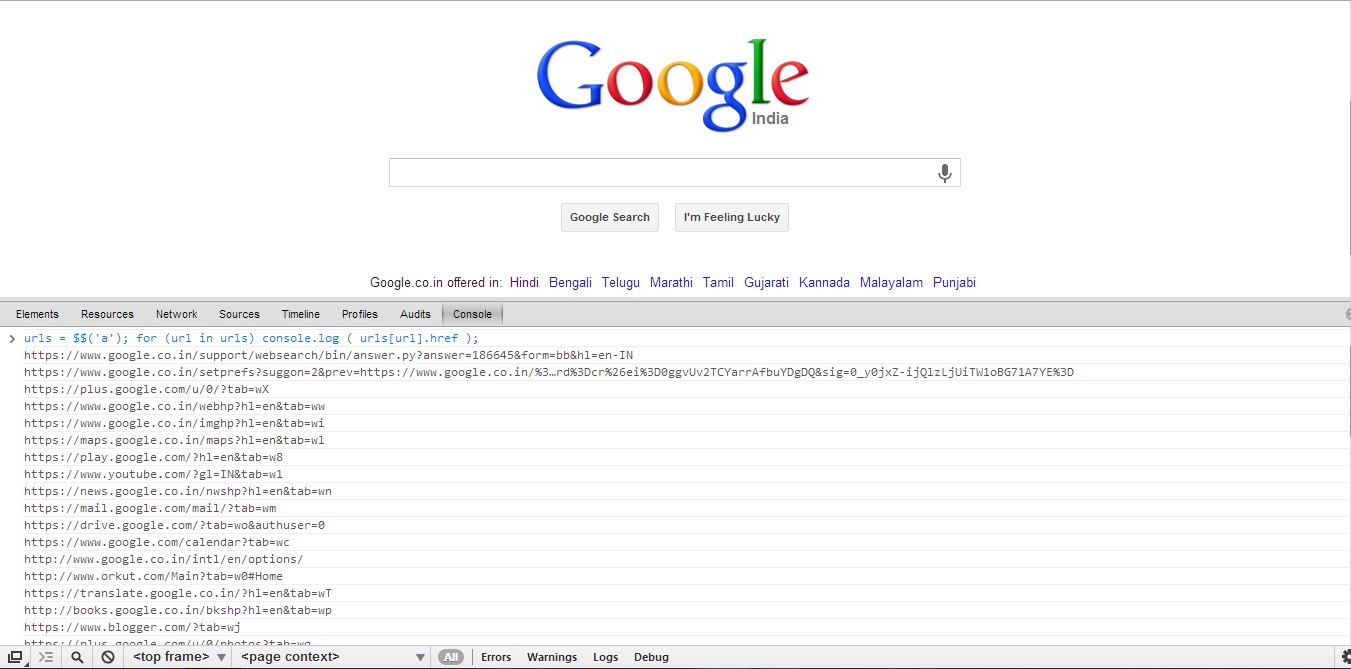Screen dimensions: 1351x669
Task: Open the Gujarati language link
Action: coord(766,283)
